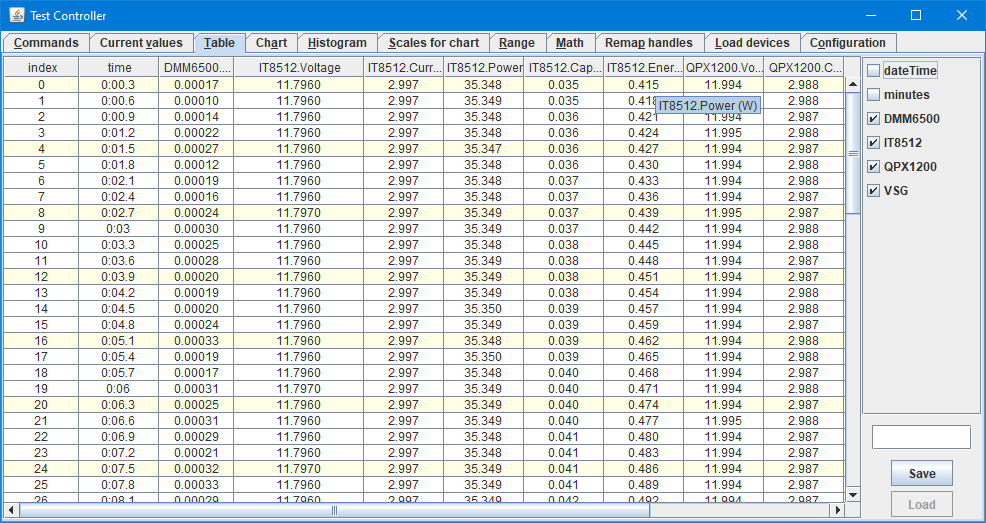Click the QPX1200.C... column header
Screen dimensions: 986x523
(804, 67)
